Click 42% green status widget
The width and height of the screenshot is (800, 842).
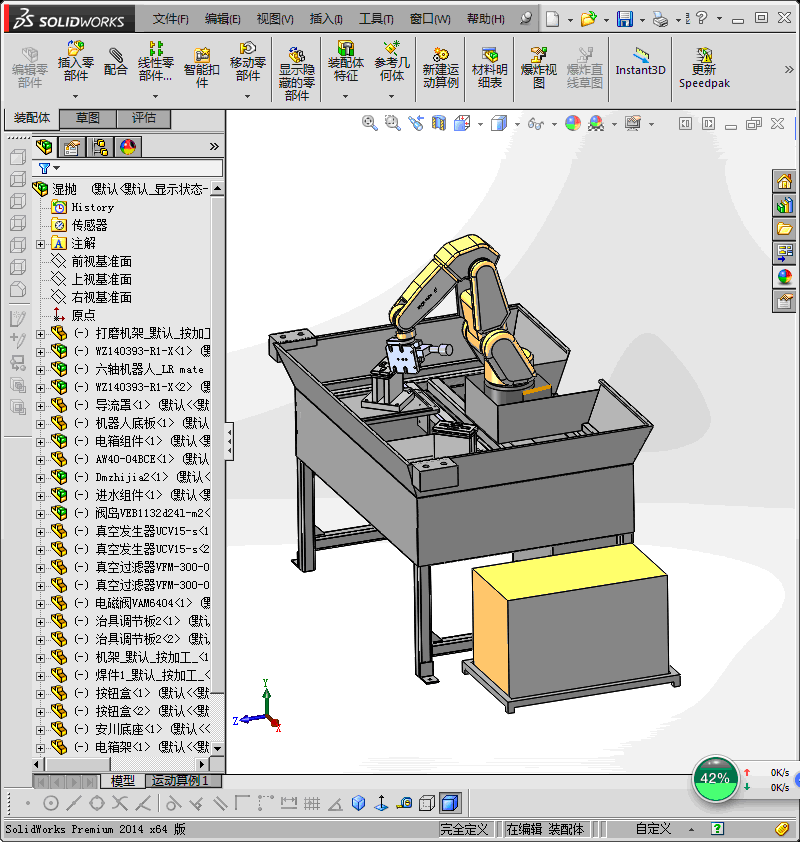(715, 779)
